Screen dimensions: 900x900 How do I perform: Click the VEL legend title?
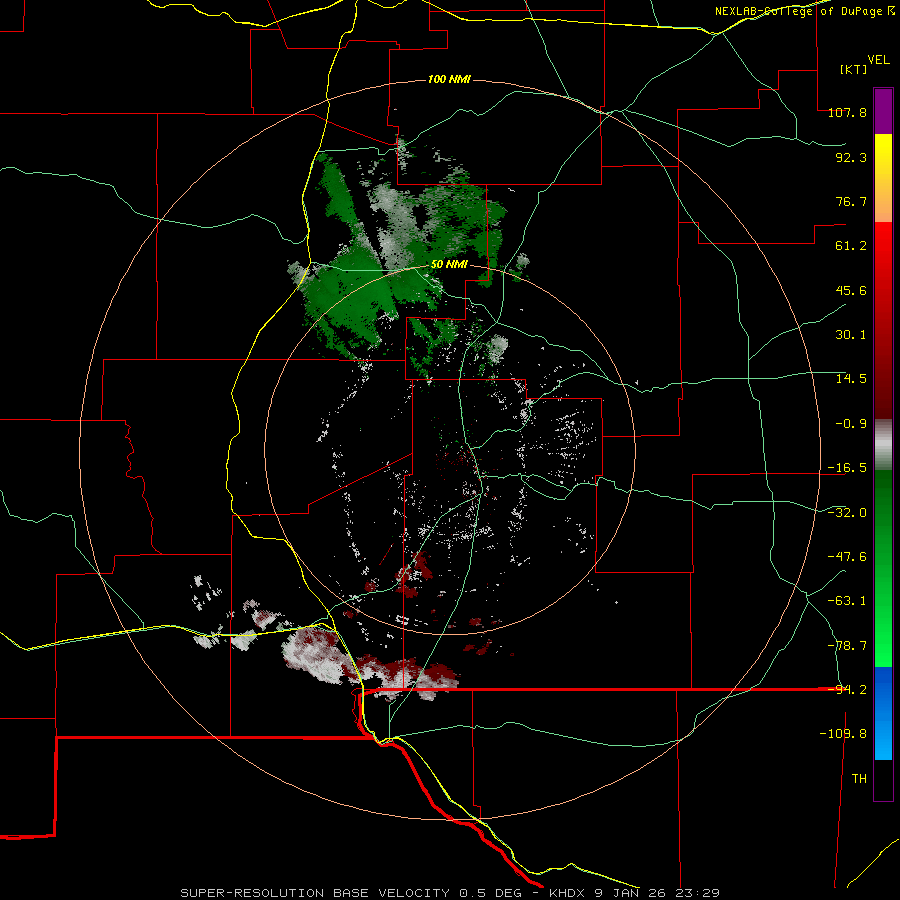[878, 60]
